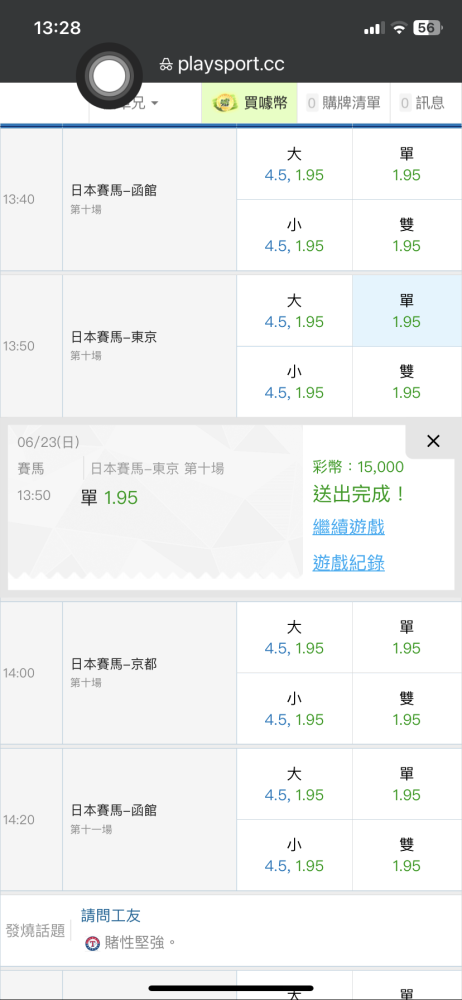Deselect highlighted 單 1.95 for 東京 race
Image resolution: width=462 pixels, height=1000 pixels.
407,311
